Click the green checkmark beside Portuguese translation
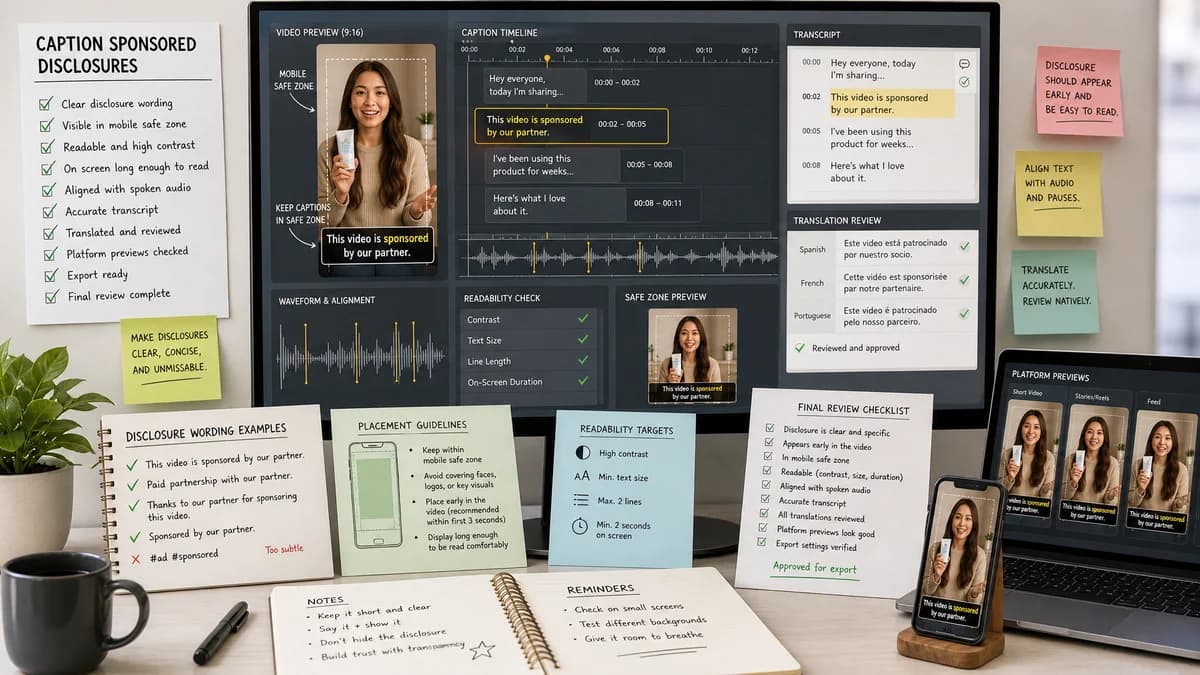The height and width of the screenshot is (675, 1200). coord(964,313)
